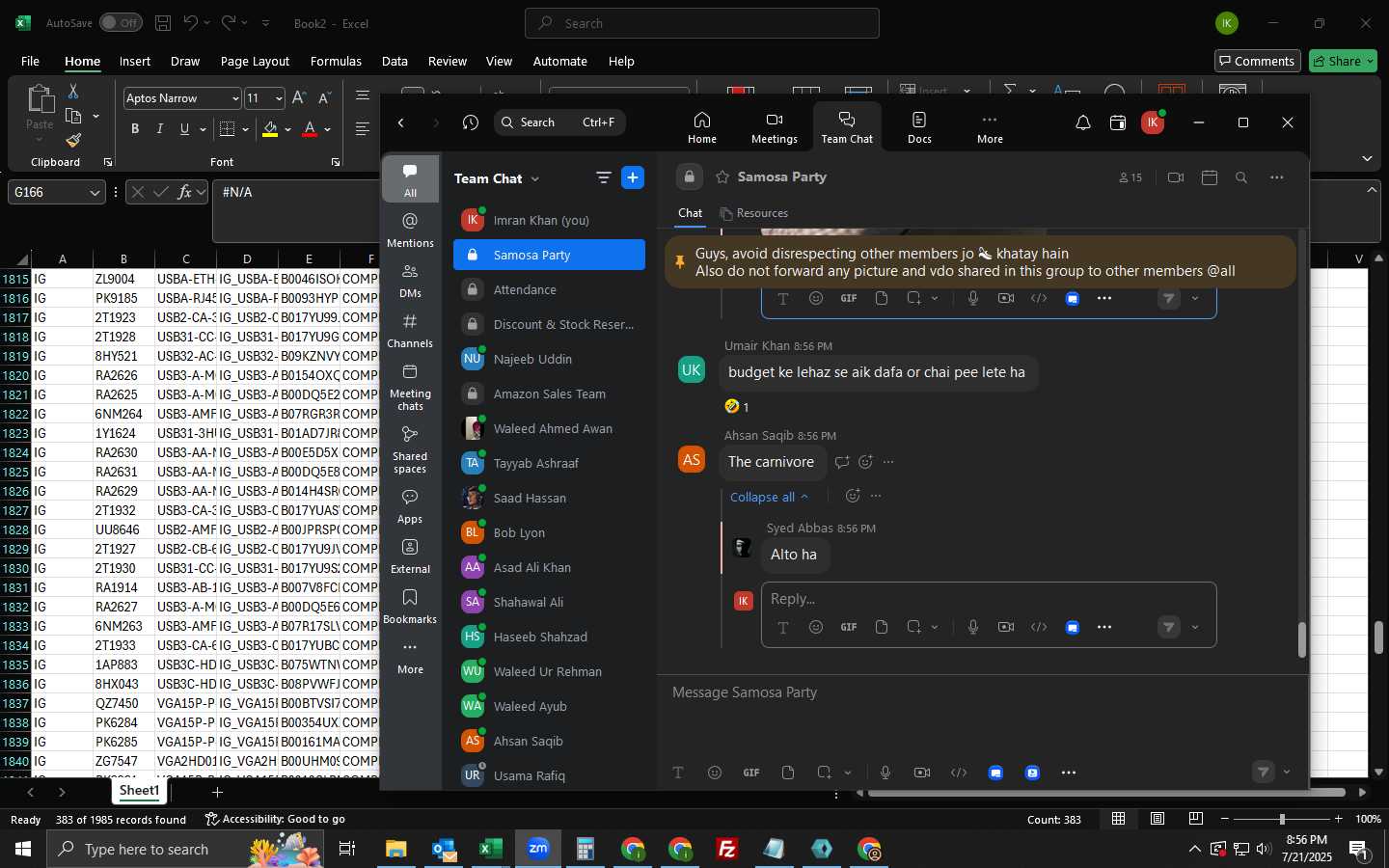Open Excel File menu
The image size is (1389, 868).
pyautogui.click(x=30, y=61)
